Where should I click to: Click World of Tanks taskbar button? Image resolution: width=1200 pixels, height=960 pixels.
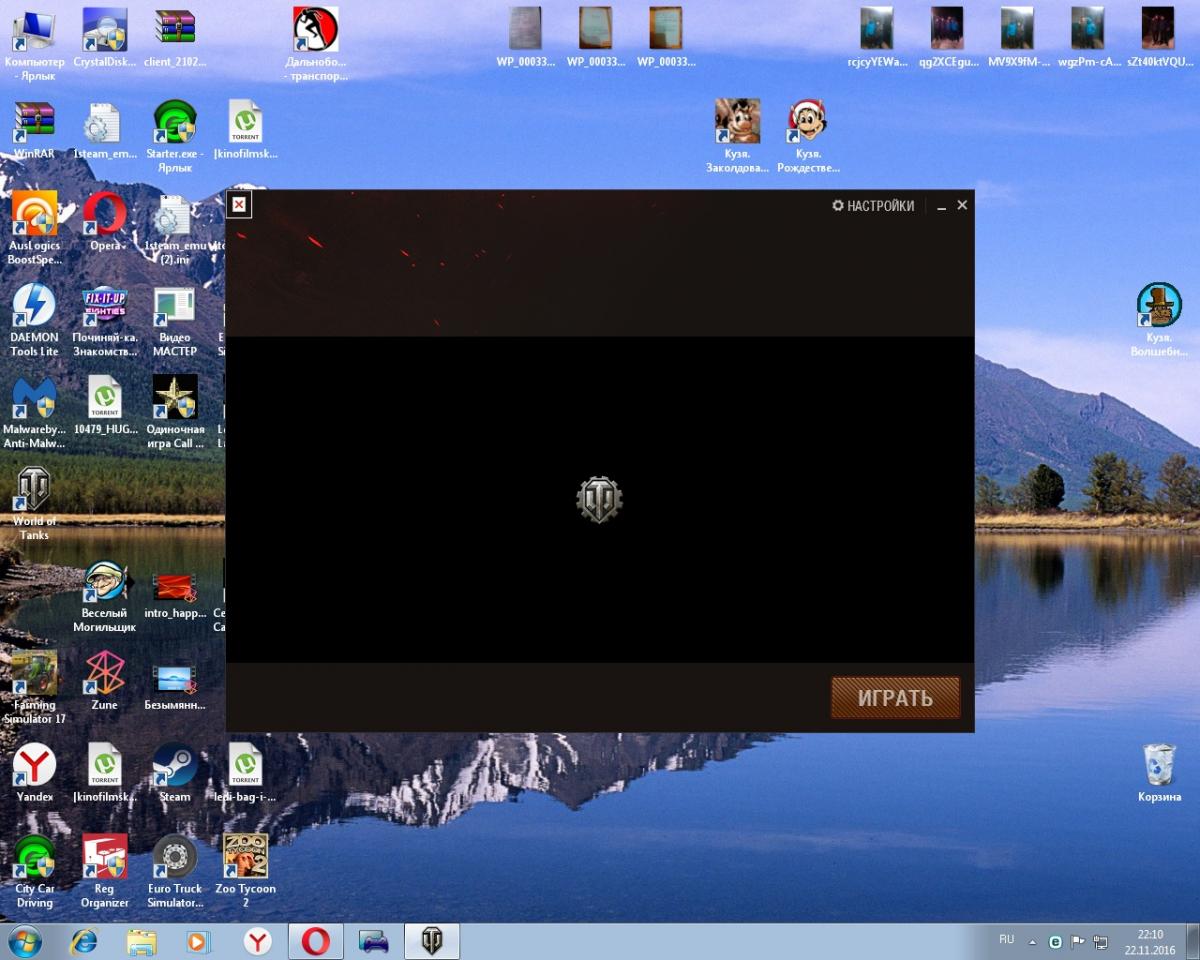click(432, 941)
